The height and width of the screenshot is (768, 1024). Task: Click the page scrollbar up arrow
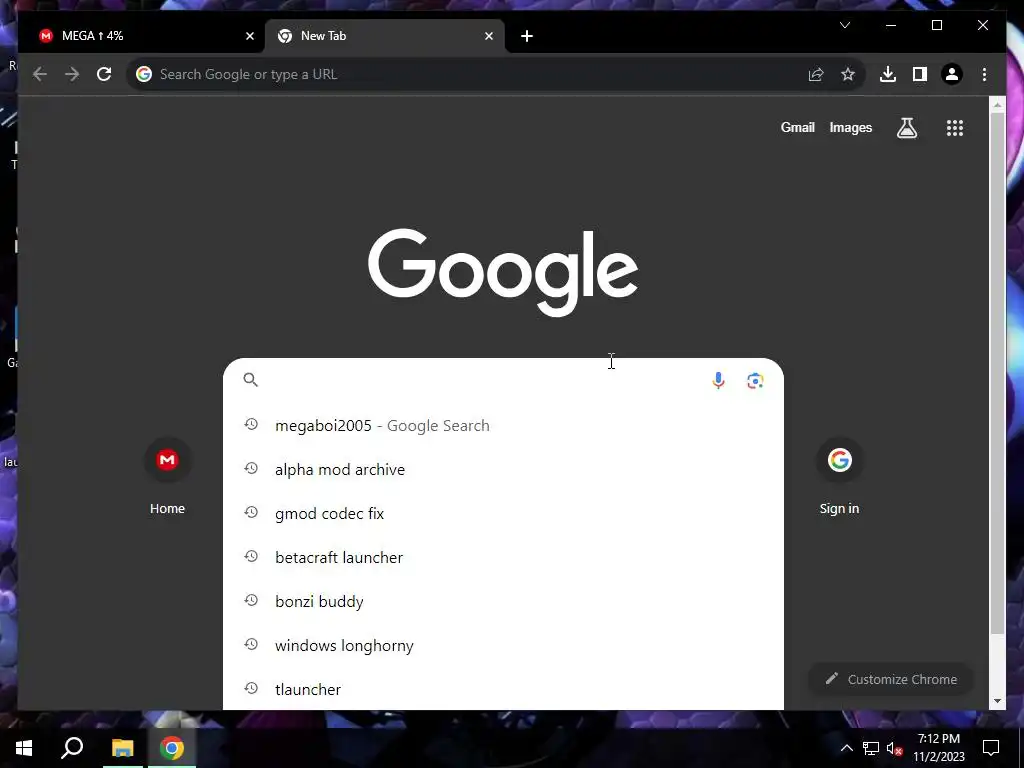pyautogui.click(x=997, y=104)
